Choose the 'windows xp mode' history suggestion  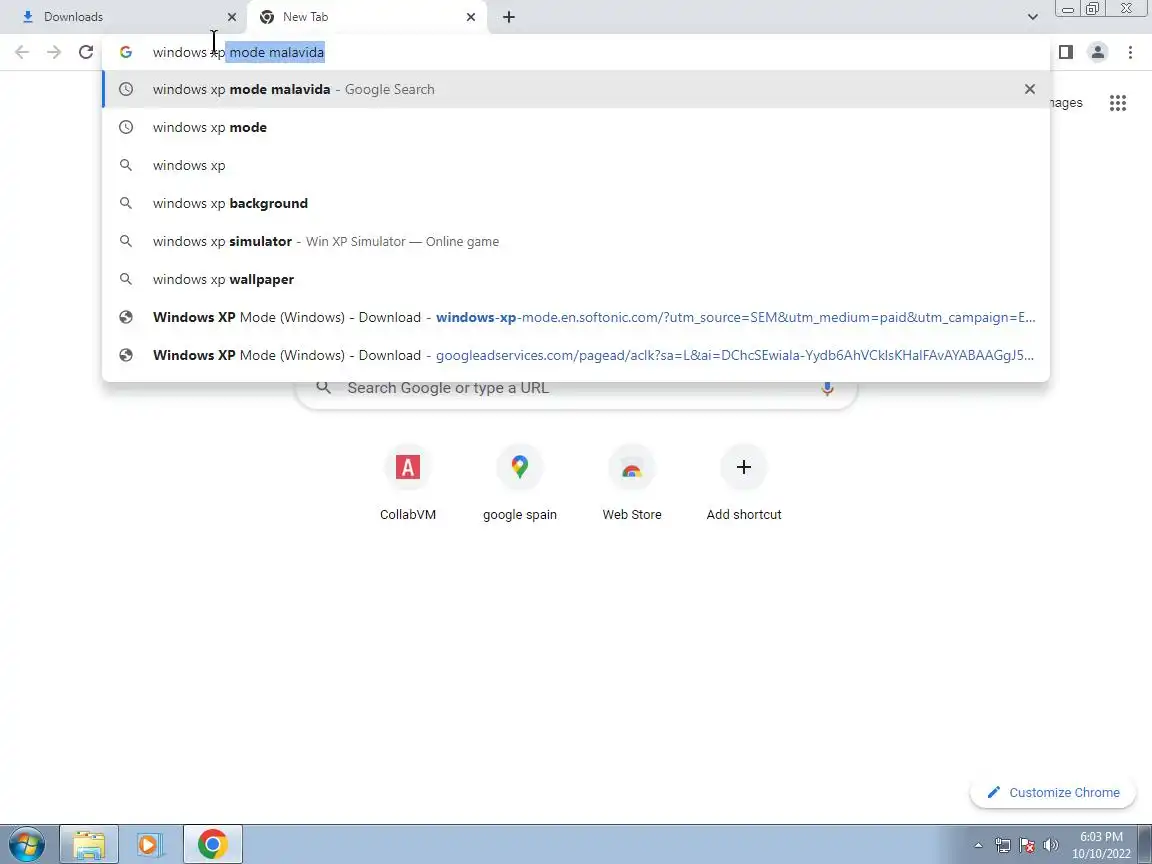click(576, 127)
